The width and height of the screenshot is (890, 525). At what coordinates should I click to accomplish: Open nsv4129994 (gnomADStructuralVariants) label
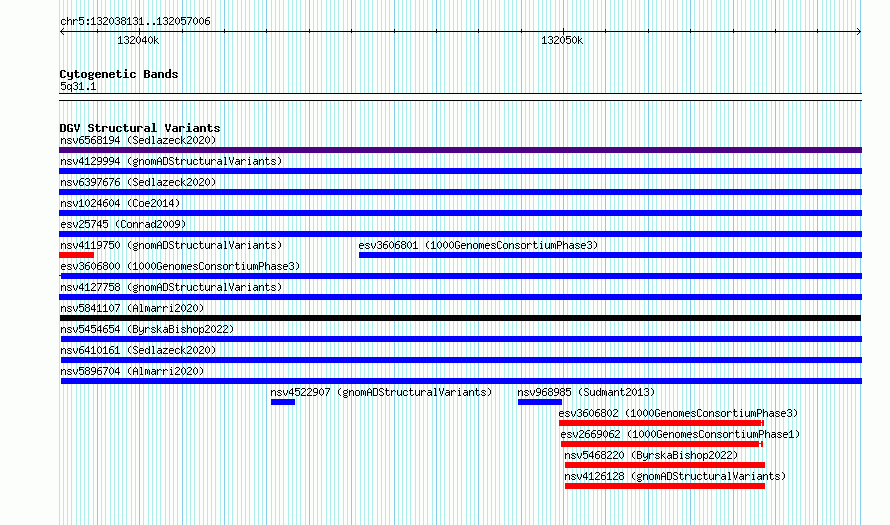coord(171,161)
